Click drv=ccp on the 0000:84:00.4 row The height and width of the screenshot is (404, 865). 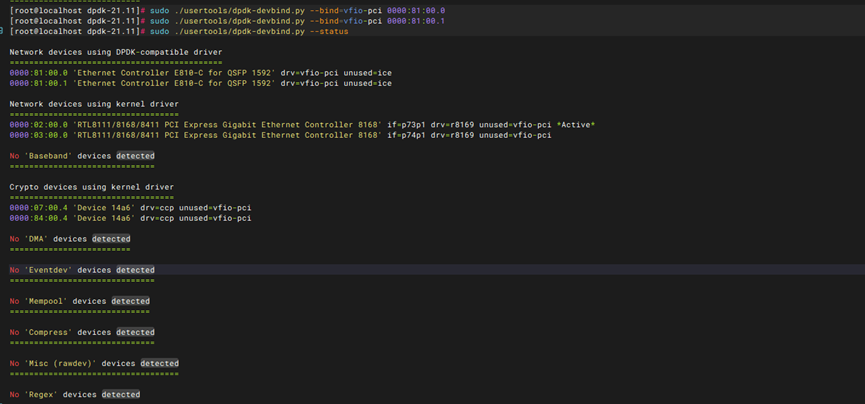click(157, 219)
